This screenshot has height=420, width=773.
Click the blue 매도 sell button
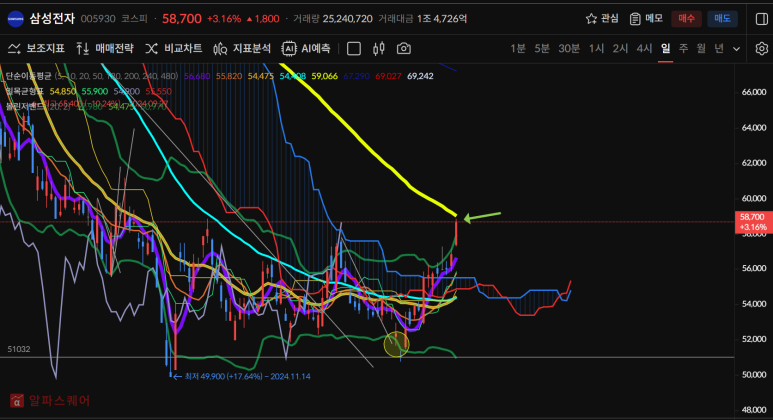point(722,19)
